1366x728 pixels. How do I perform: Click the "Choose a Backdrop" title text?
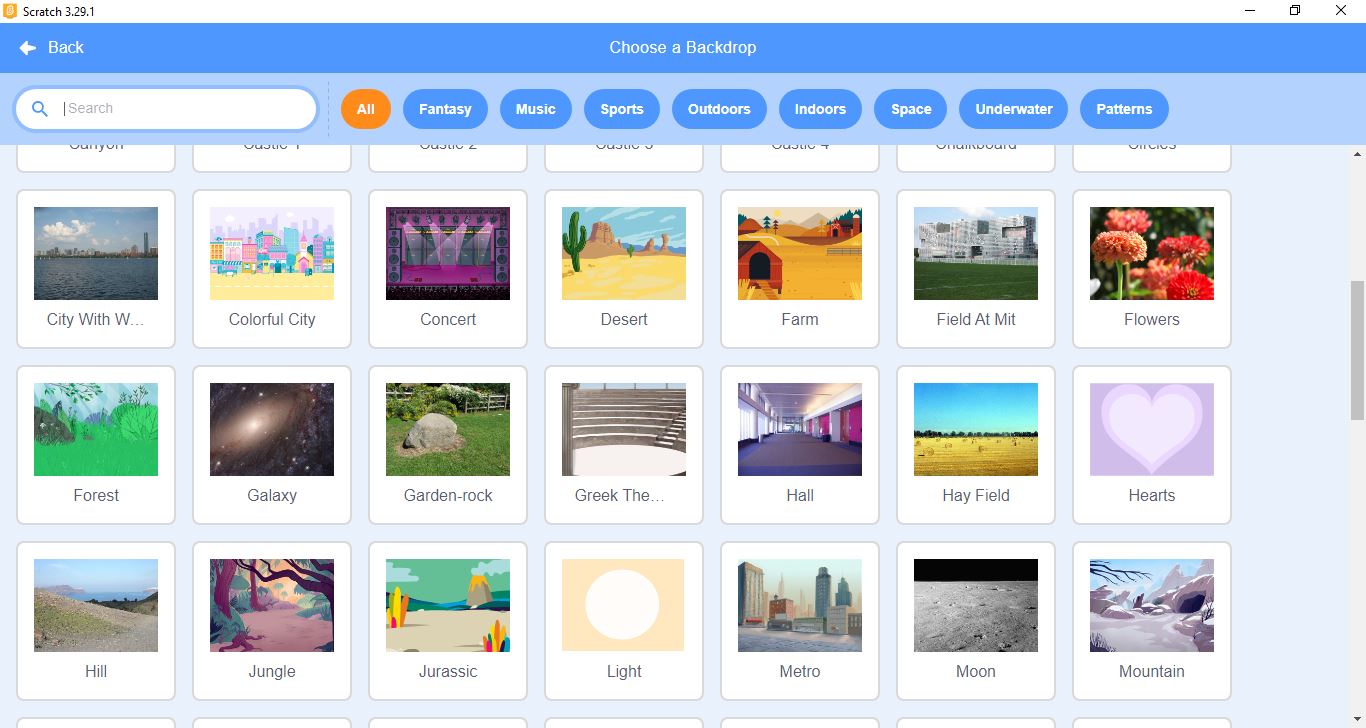click(x=683, y=47)
